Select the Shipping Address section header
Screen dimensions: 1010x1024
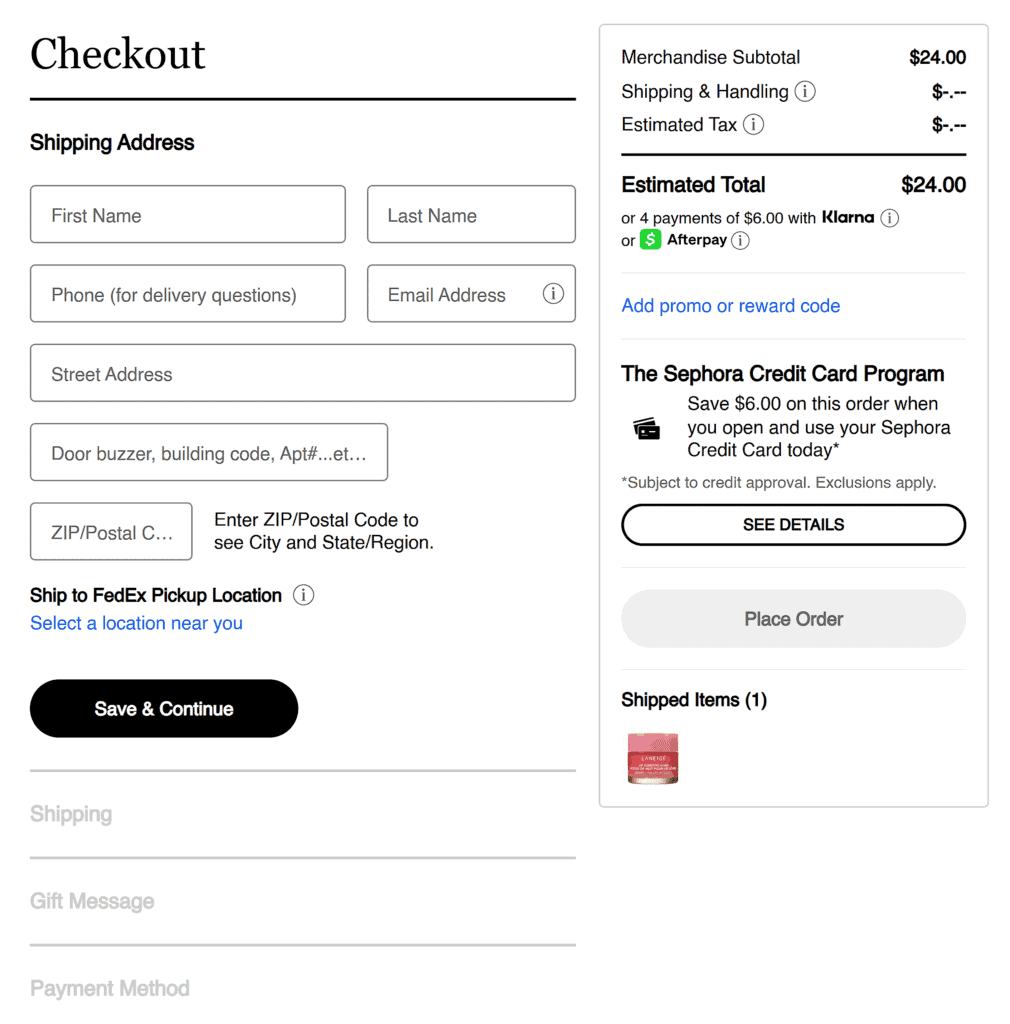point(111,142)
